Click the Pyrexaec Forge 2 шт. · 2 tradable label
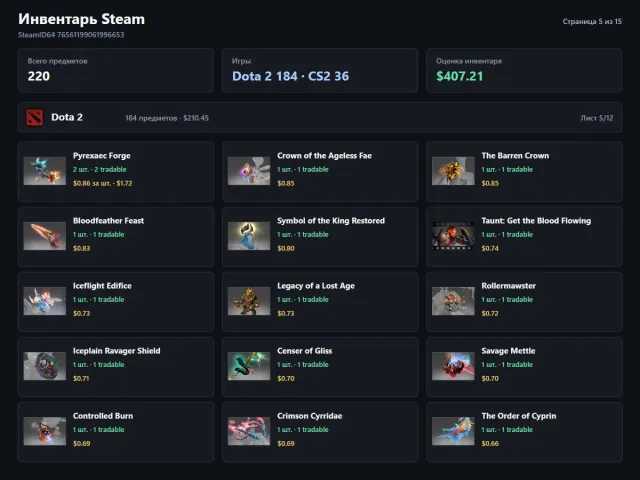Viewport: 640px width, 480px height. [100, 169]
